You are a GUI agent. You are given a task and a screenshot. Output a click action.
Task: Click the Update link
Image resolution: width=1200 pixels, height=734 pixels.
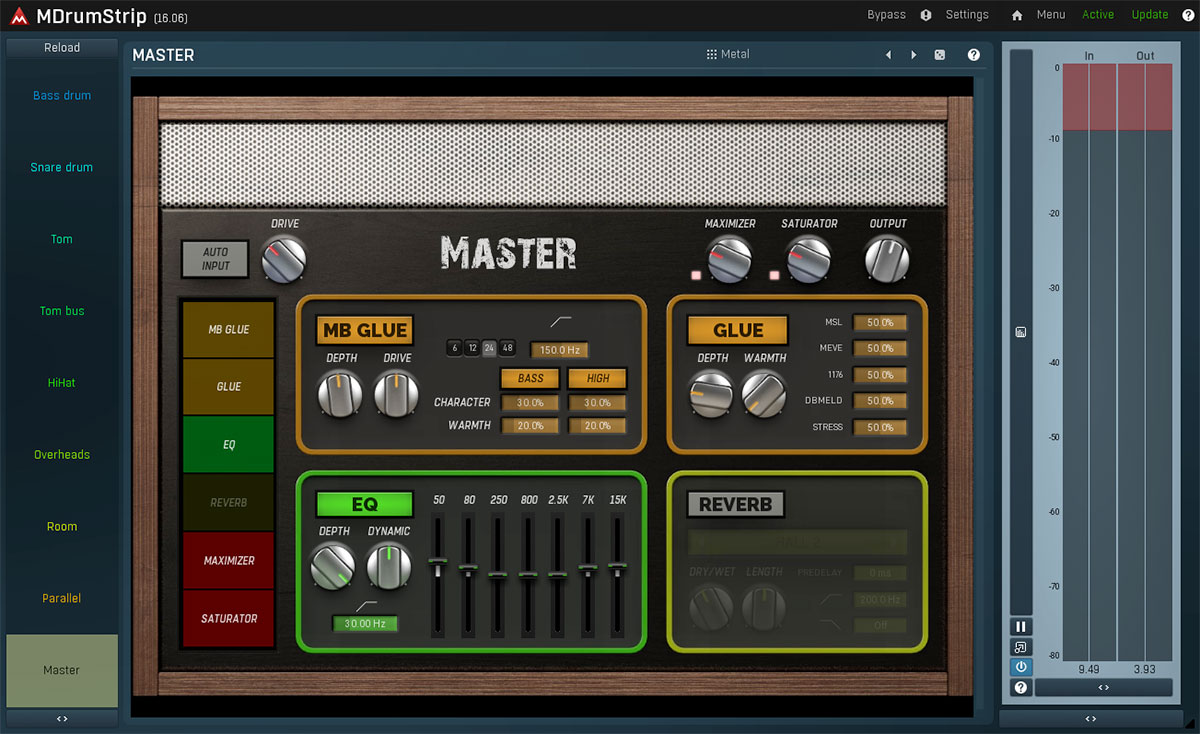click(x=1150, y=15)
